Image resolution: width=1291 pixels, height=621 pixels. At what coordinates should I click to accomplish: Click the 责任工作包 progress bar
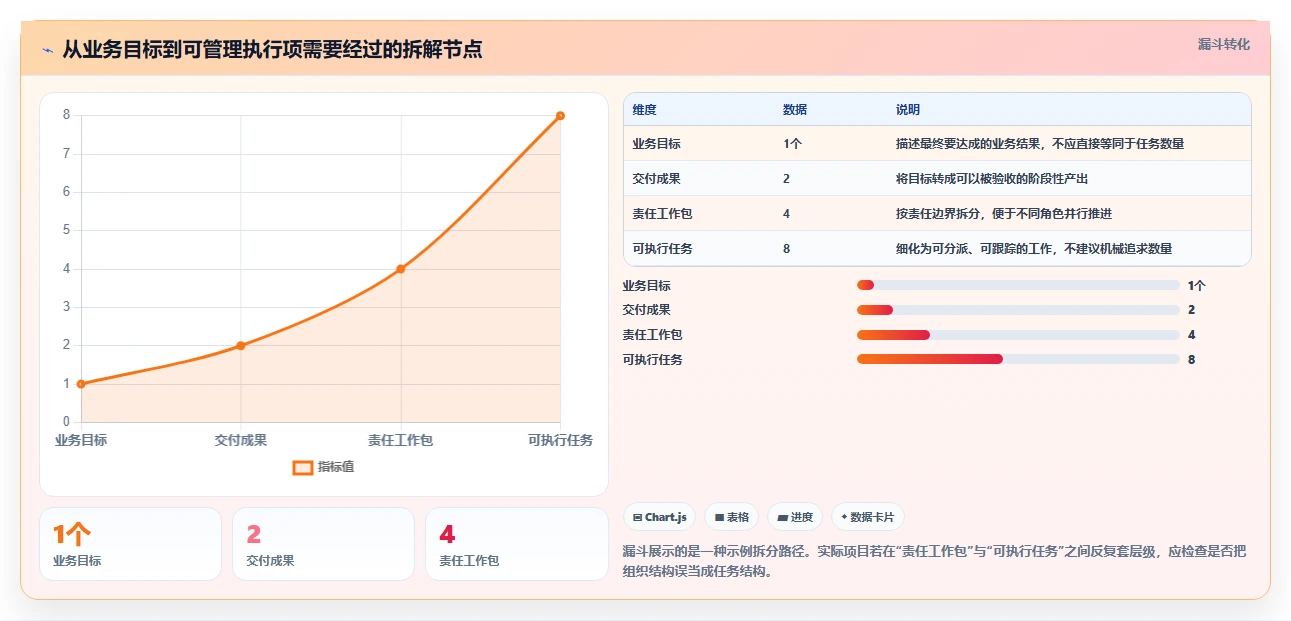click(x=1018, y=335)
